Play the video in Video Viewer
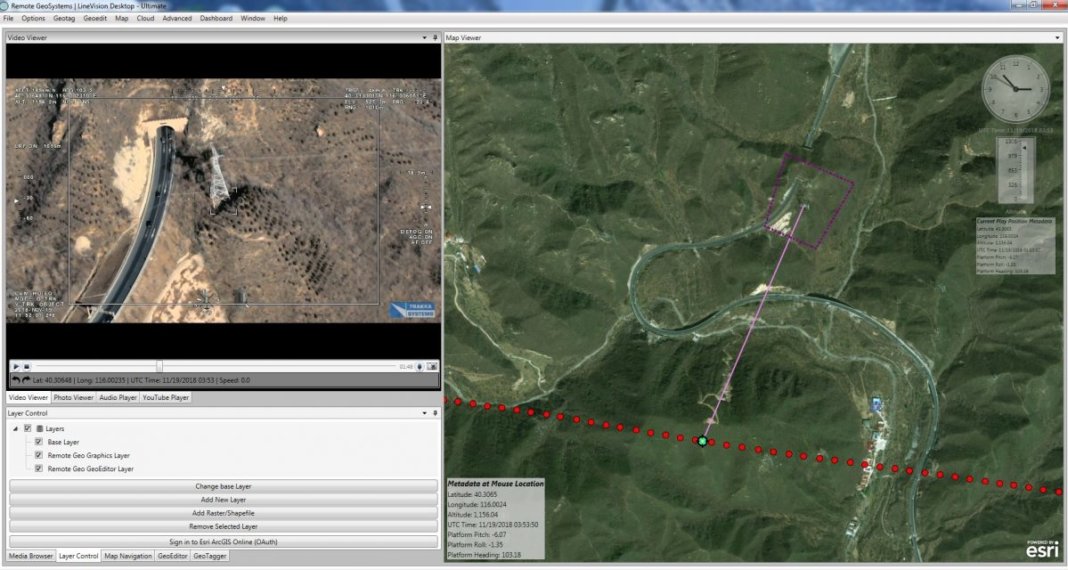1068x570 pixels. click(x=16, y=366)
